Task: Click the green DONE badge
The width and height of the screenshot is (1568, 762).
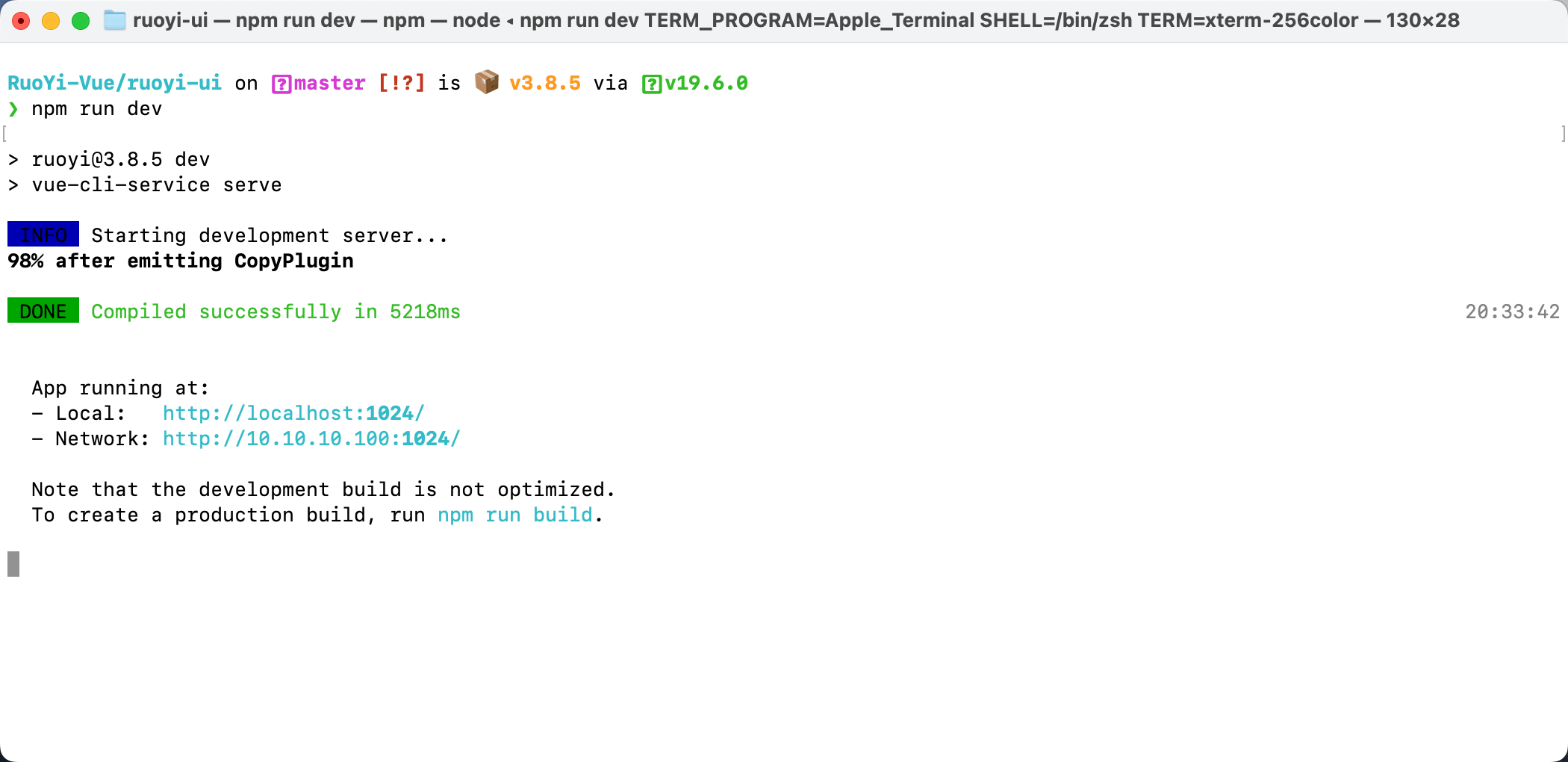Action: 43,311
